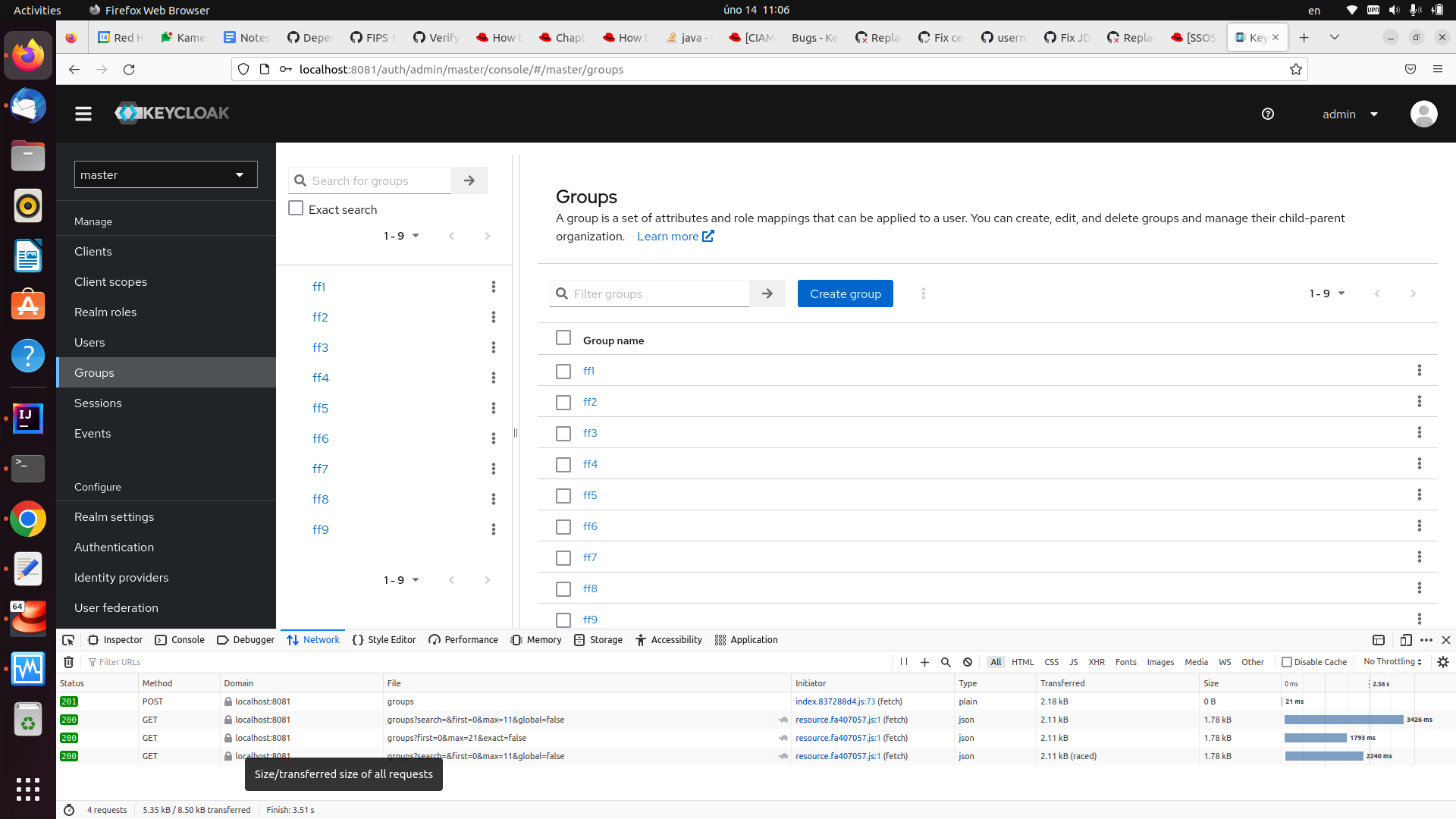
Task: Select the element picker in DevTools
Action: [68, 640]
